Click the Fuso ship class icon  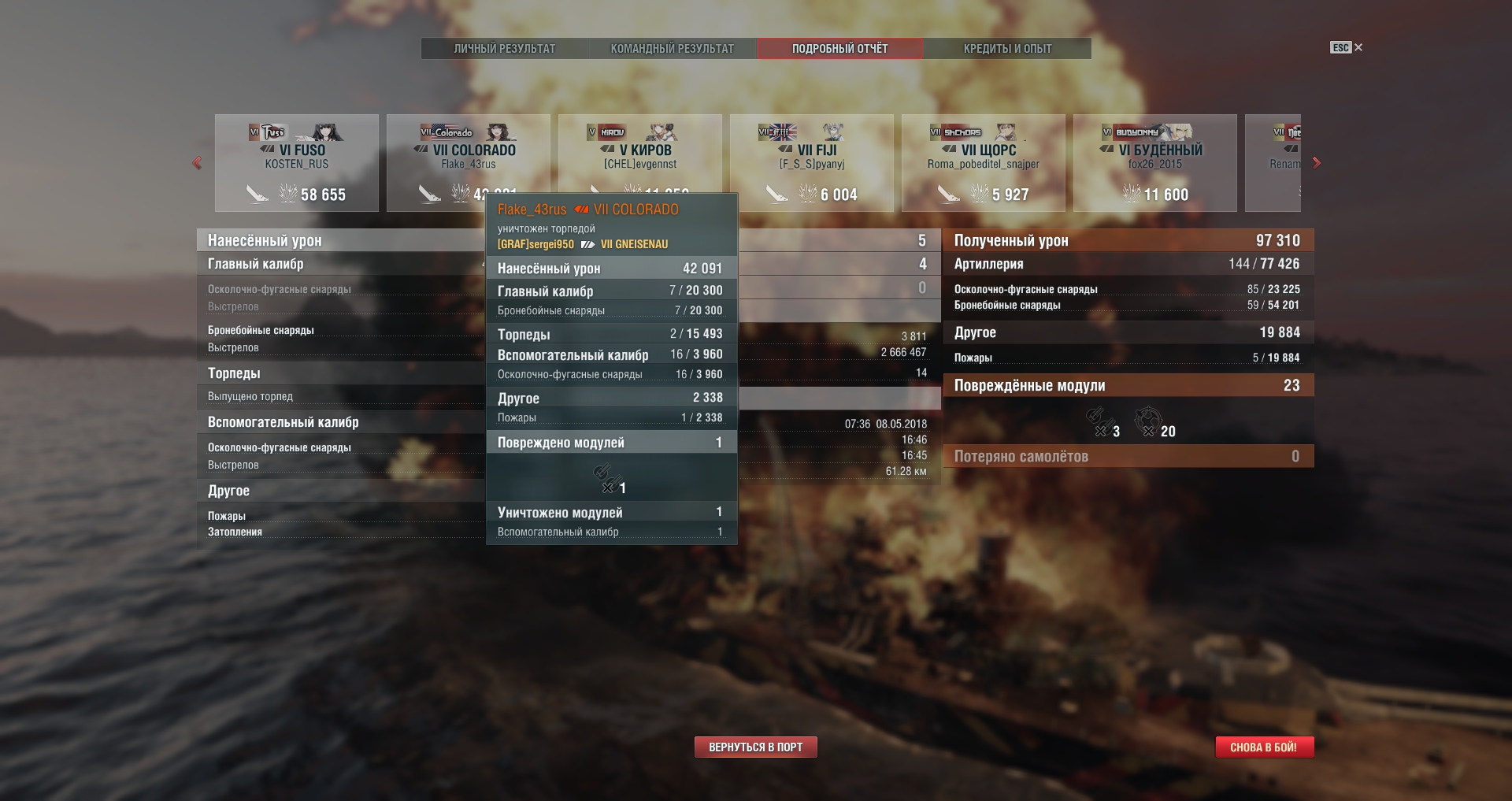[268, 149]
